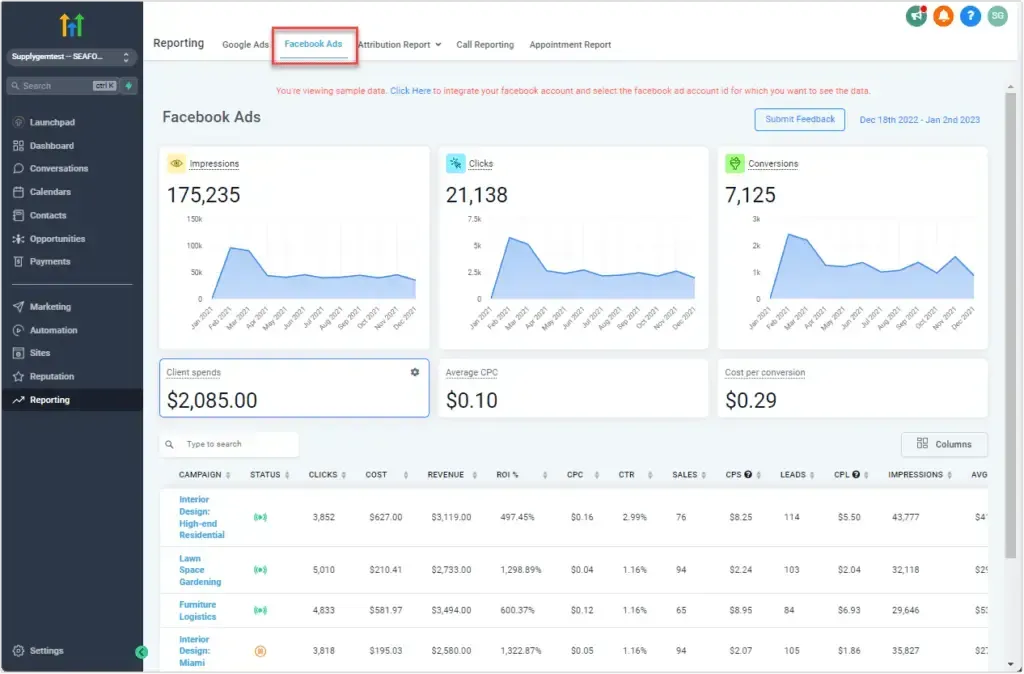The height and width of the screenshot is (674, 1024).
Task: Open the Furniture Logistics campaign
Action: [x=197, y=611]
